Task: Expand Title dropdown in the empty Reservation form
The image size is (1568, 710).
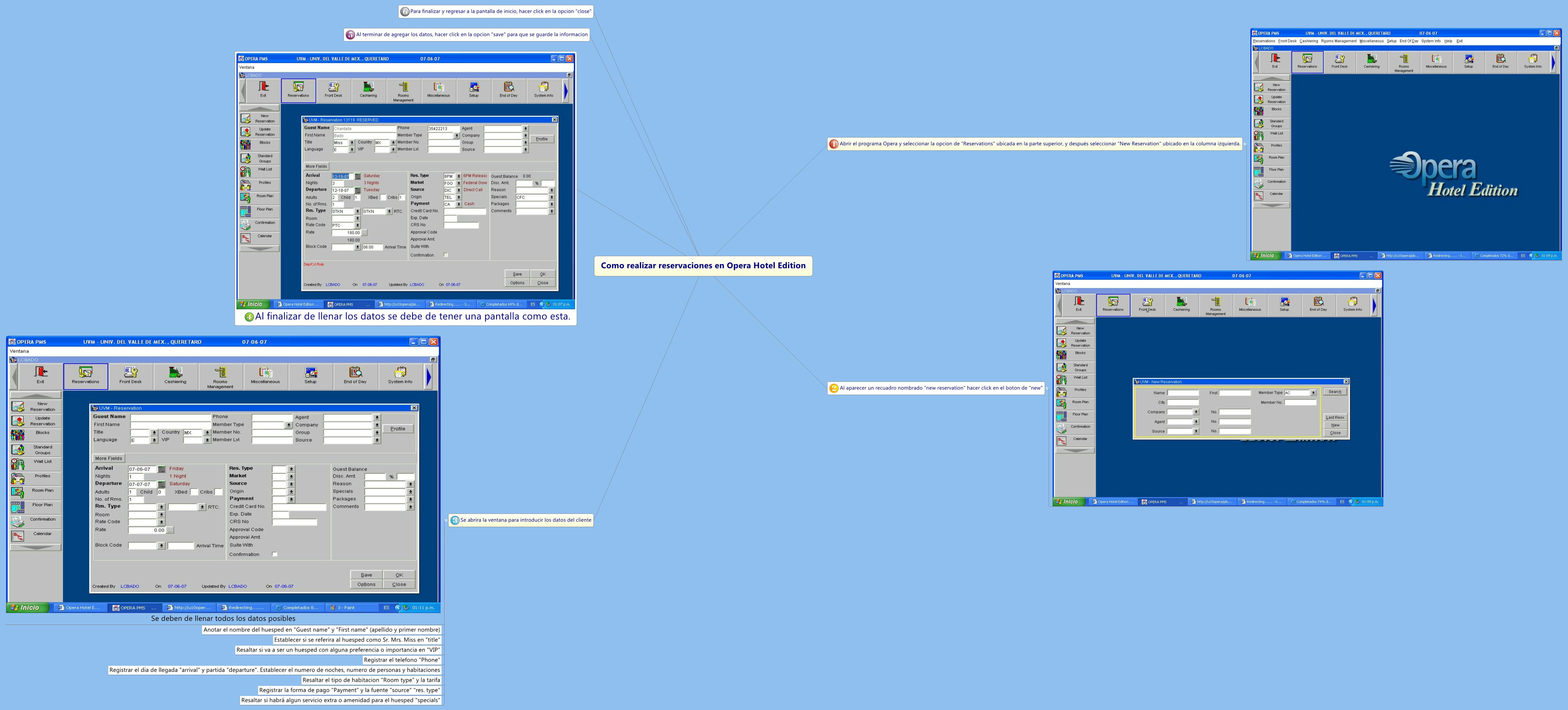Action: [x=154, y=432]
